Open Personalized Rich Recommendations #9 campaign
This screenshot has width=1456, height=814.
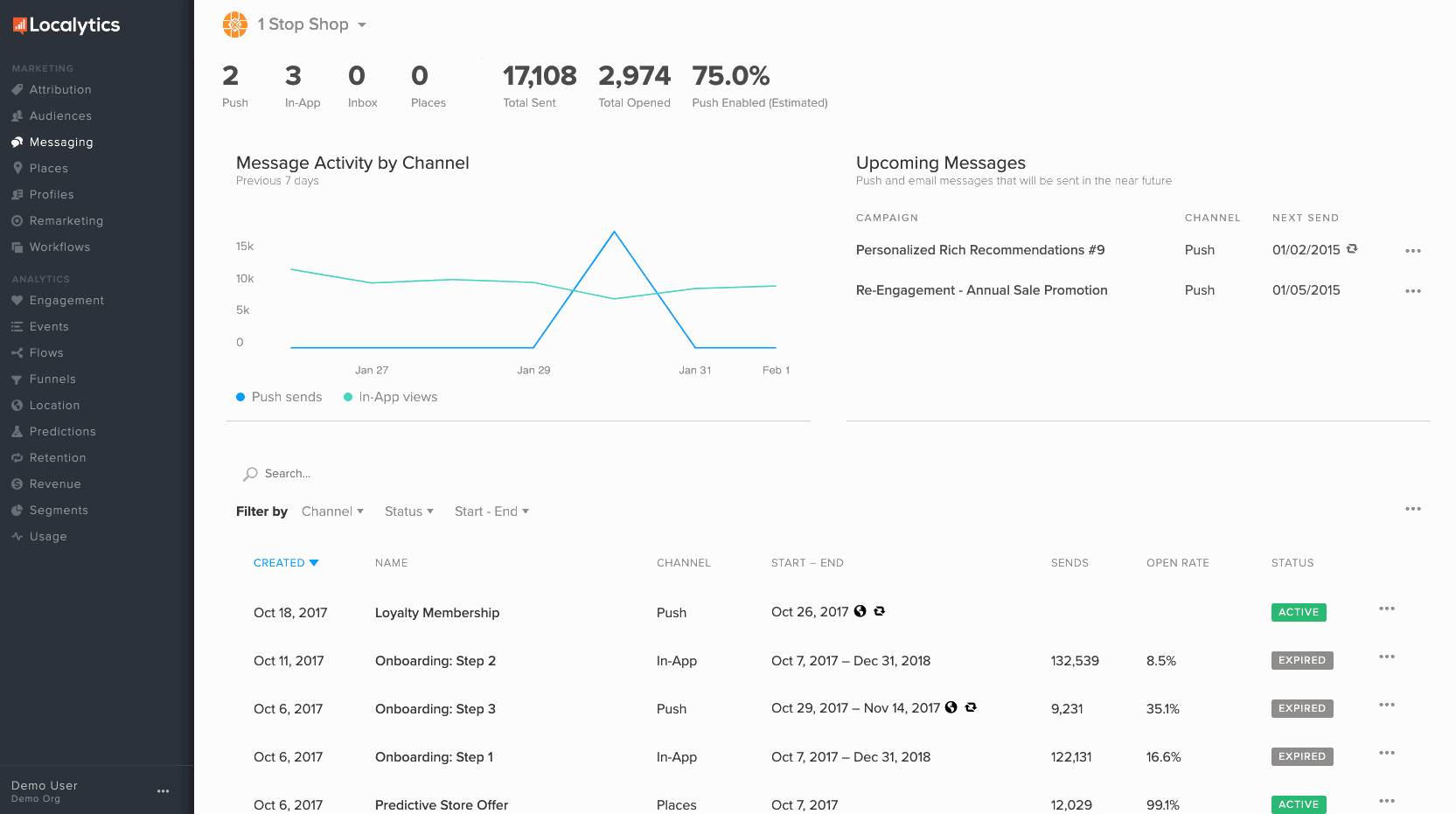979,250
